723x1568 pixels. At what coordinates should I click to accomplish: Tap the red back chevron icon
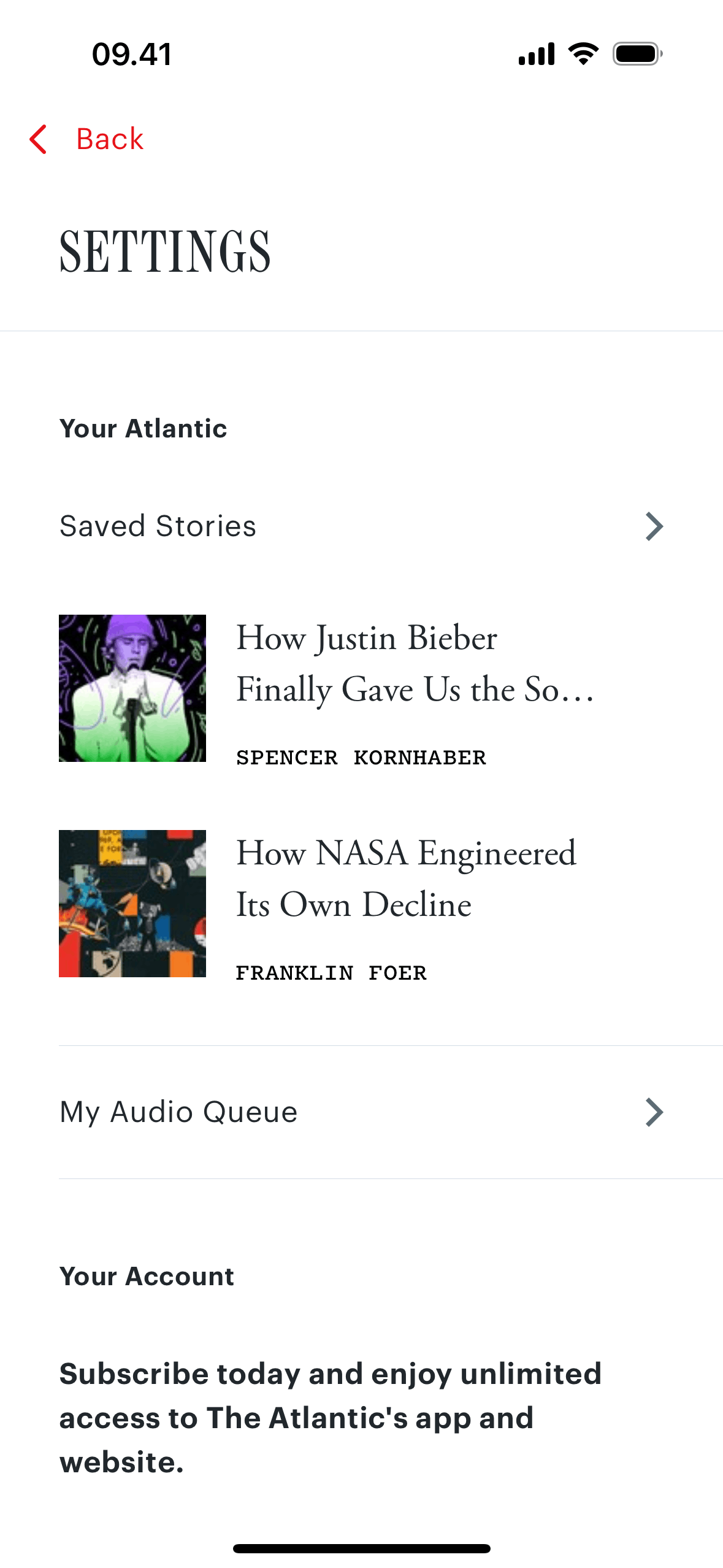click(x=38, y=139)
